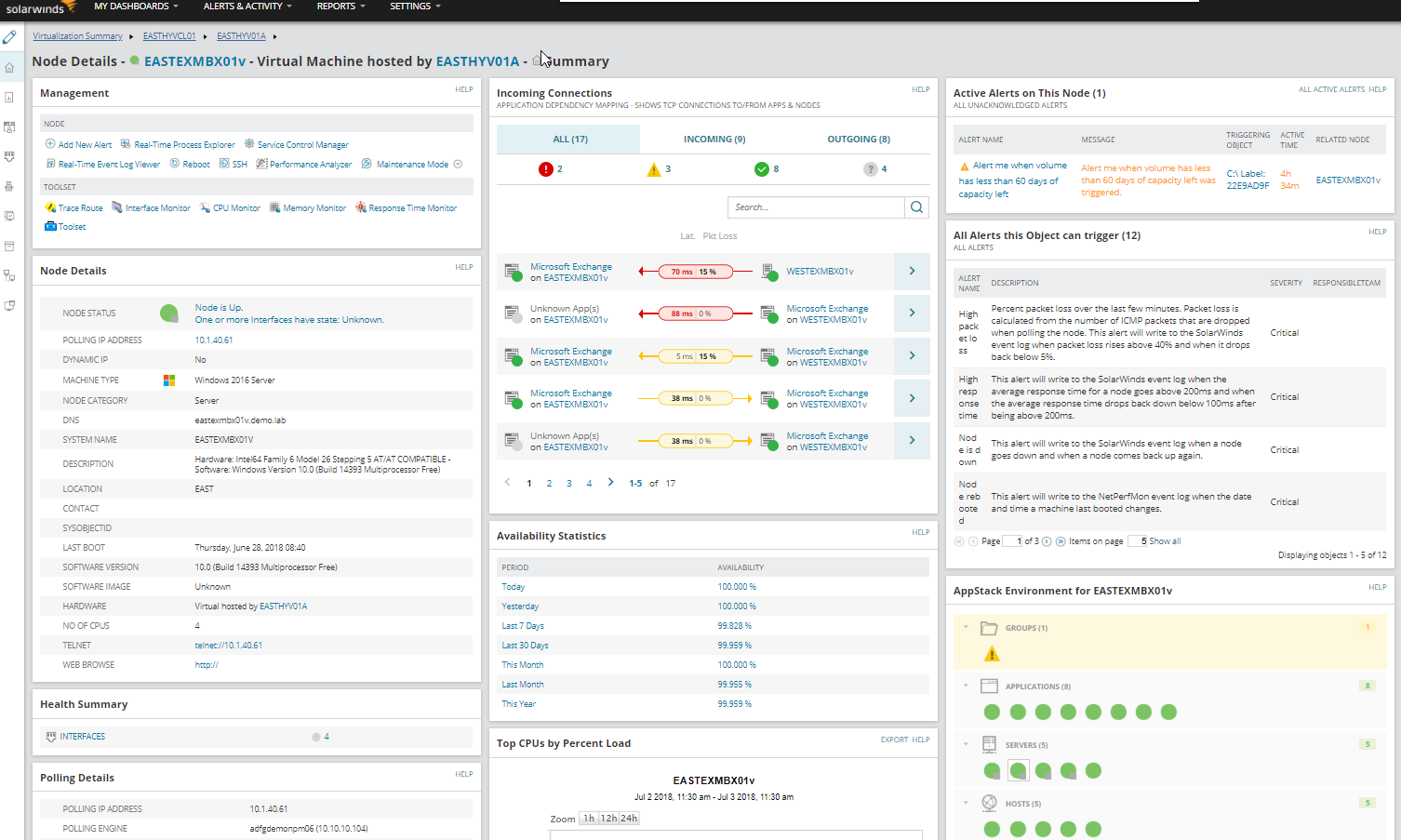Screen dimensions: 1401x840
Task: Click ALL ACTIVE ALERTS link
Action: coord(1331,89)
